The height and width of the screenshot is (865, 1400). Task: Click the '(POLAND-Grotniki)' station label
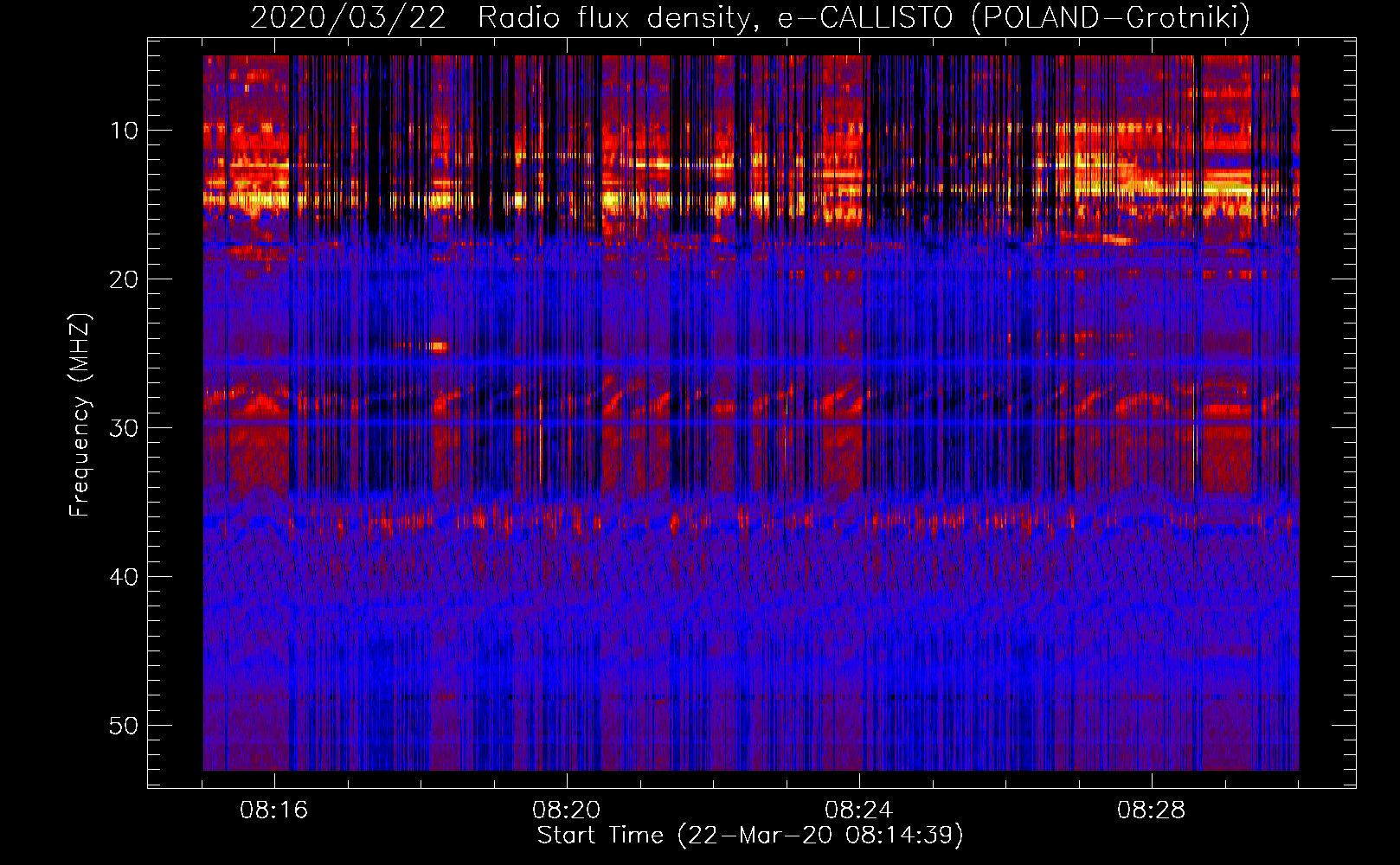(1111, 18)
